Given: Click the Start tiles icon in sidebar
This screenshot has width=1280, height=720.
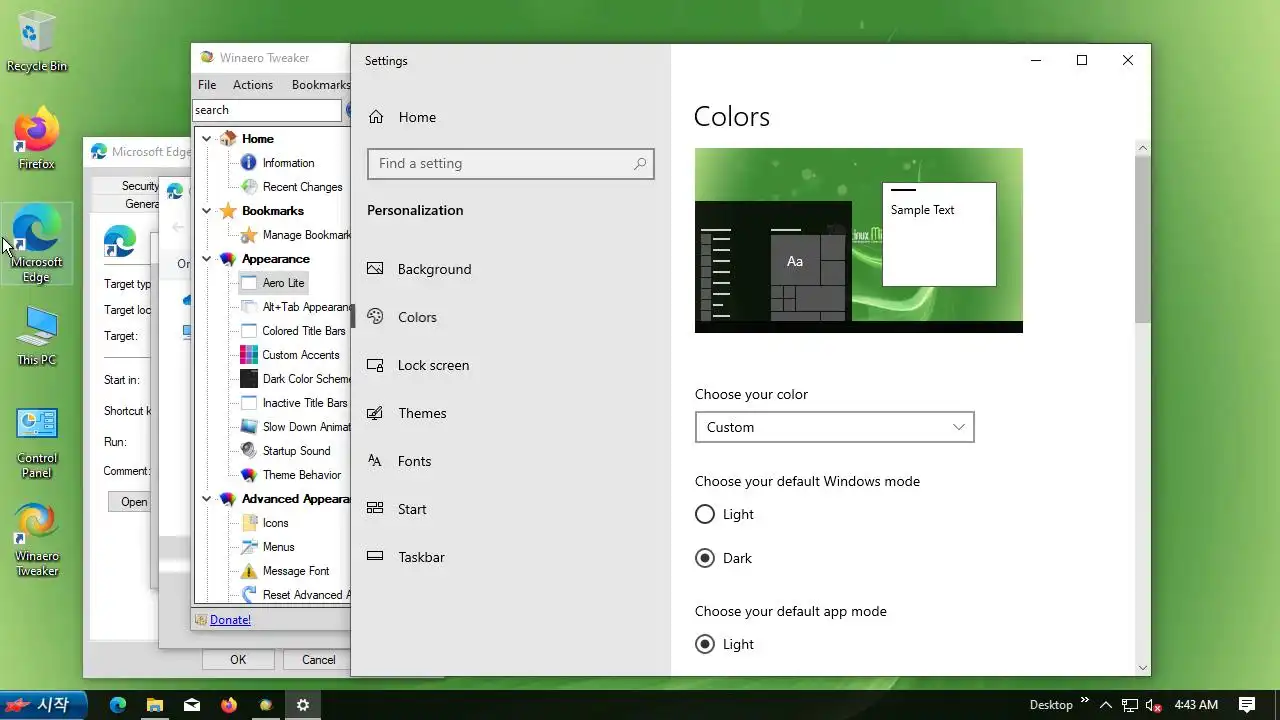Looking at the screenshot, I should click(x=375, y=509).
